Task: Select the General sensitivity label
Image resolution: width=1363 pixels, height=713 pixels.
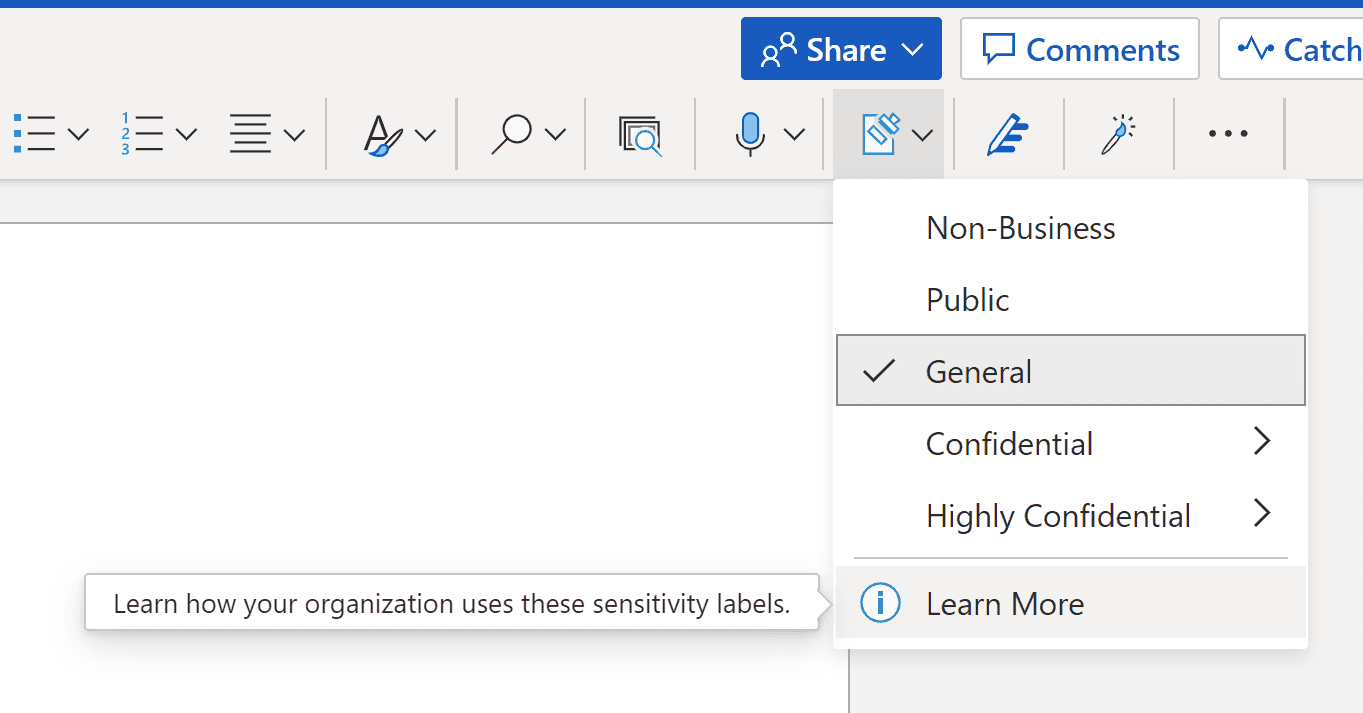Action: [979, 370]
